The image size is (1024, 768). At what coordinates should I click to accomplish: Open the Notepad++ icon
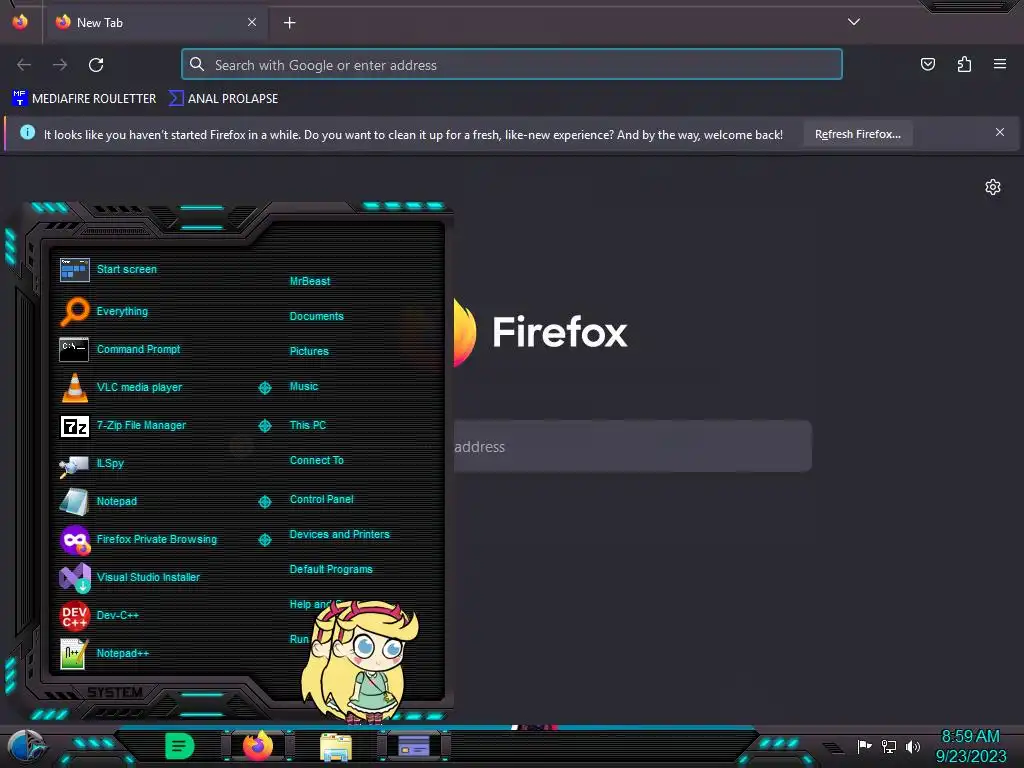74,653
